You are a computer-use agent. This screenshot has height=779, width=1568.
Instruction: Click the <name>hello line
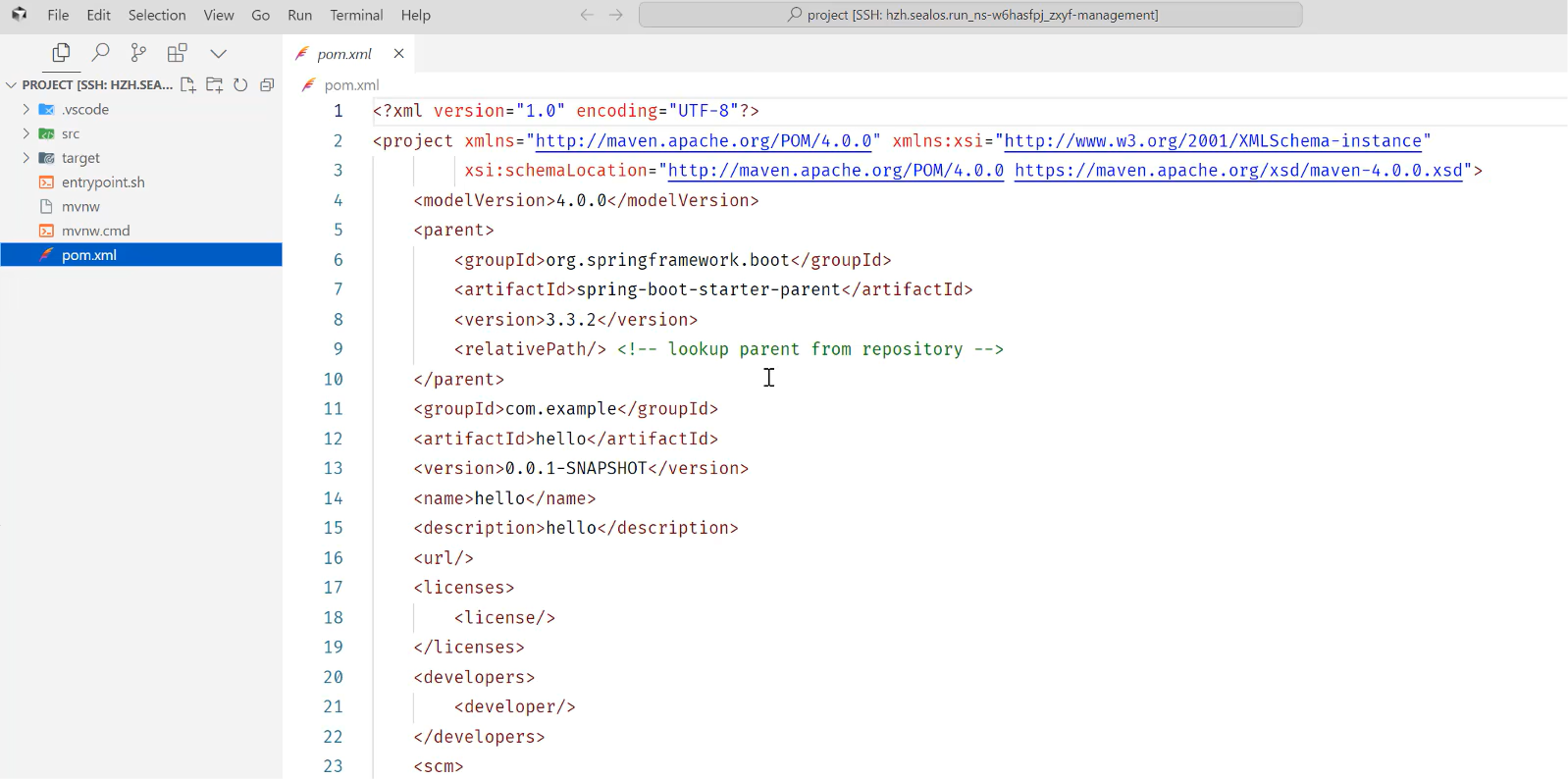pyautogui.click(x=504, y=498)
